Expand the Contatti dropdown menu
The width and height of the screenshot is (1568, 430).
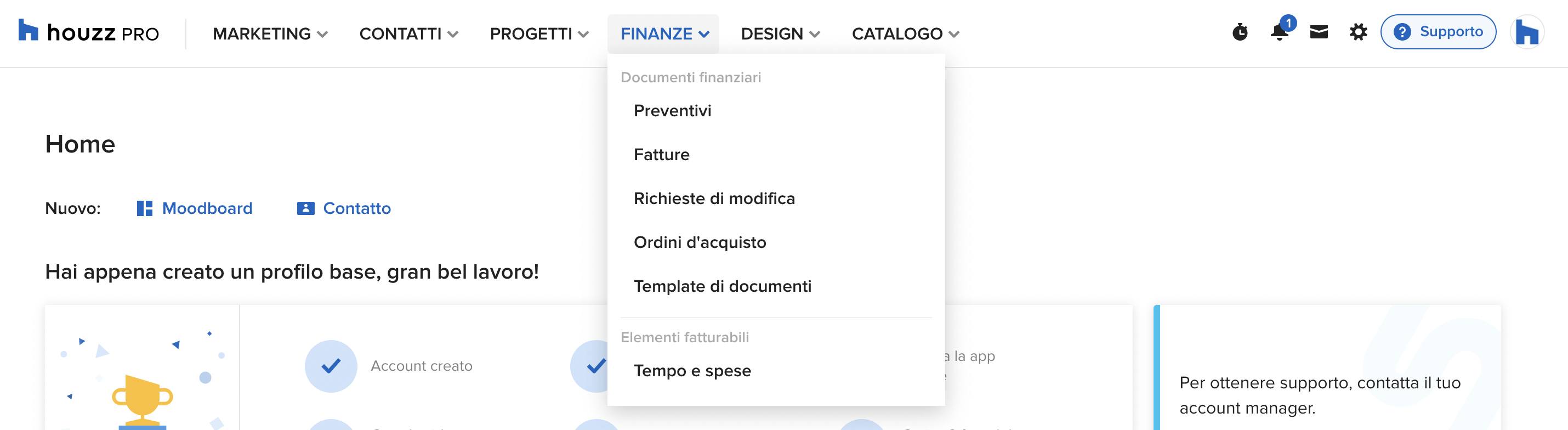pyautogui.click(x=408, y=33)
